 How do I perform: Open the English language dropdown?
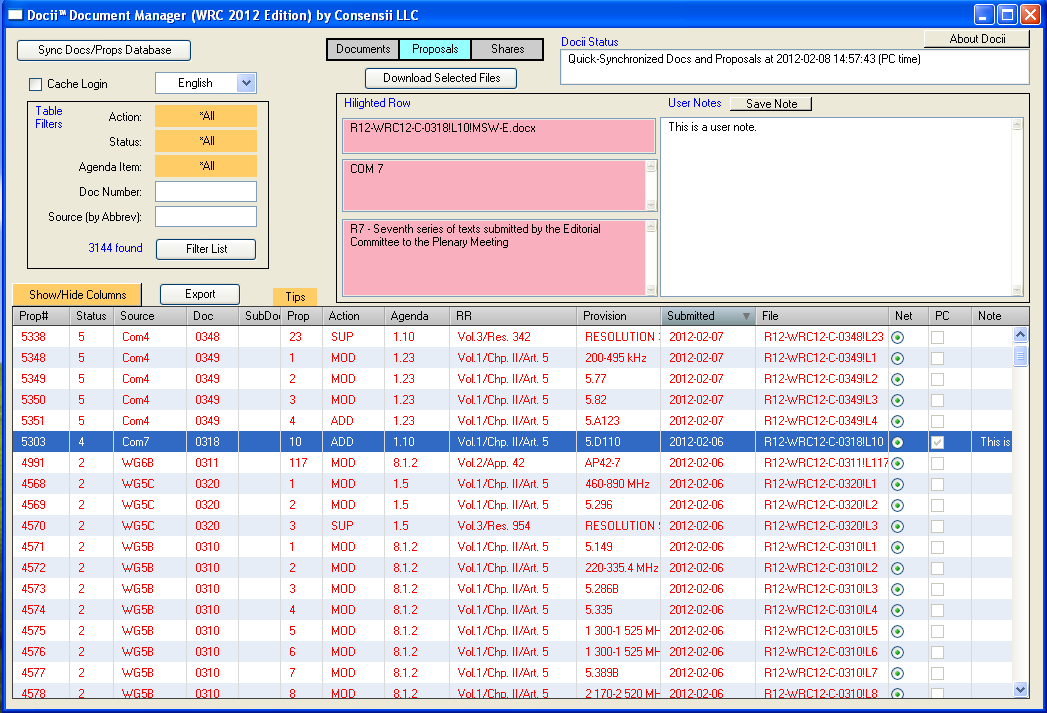[x=247, y=83]
